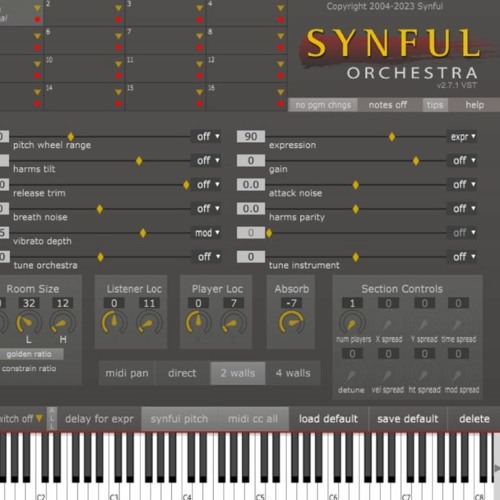
Task: Select the direct room mode
Action: pyautogui.click(x=182, y=373)
